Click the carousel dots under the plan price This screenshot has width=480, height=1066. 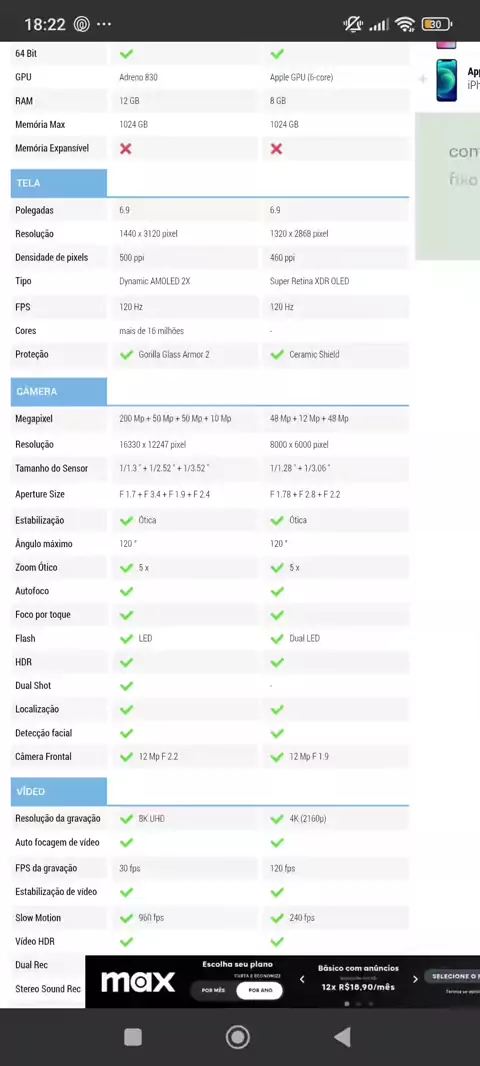[x=358, y=1003]
